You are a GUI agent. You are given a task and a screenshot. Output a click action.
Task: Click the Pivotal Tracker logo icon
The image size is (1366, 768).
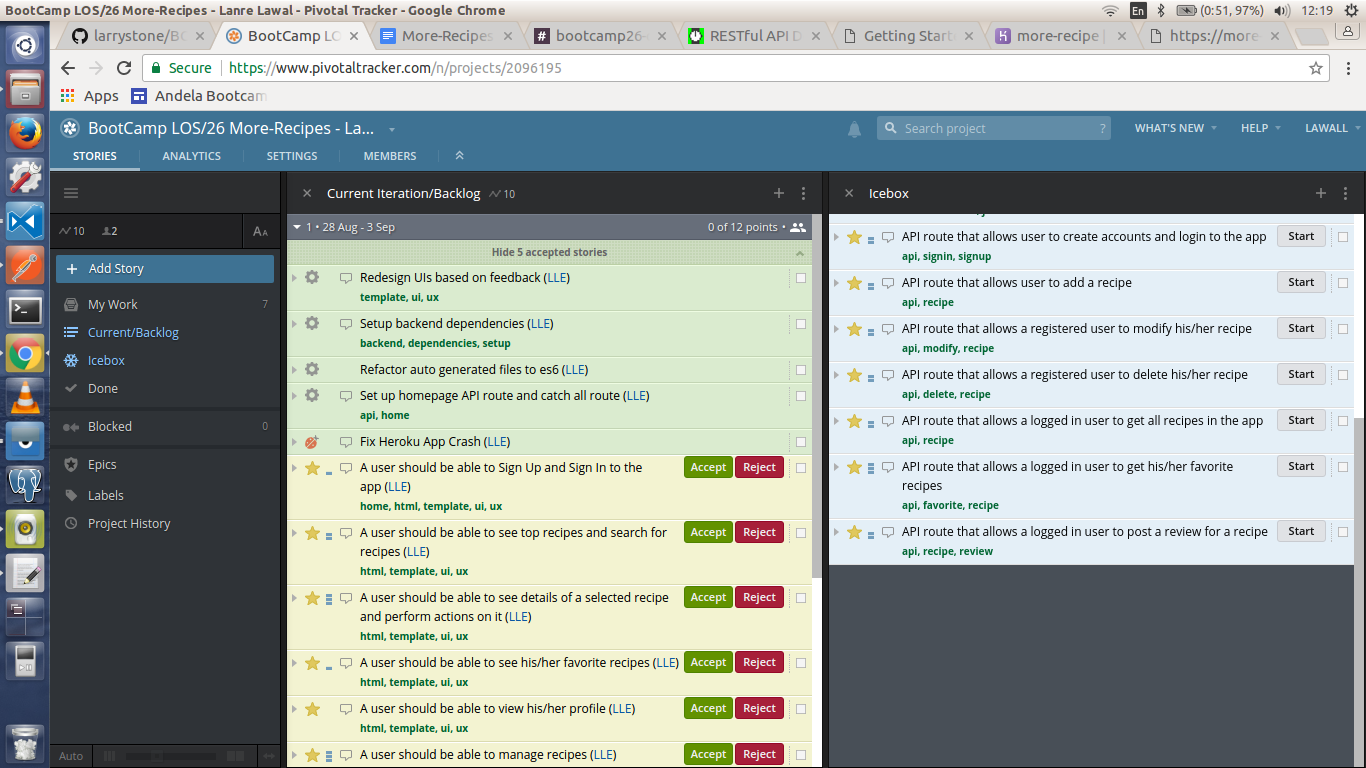pos(69,128)
